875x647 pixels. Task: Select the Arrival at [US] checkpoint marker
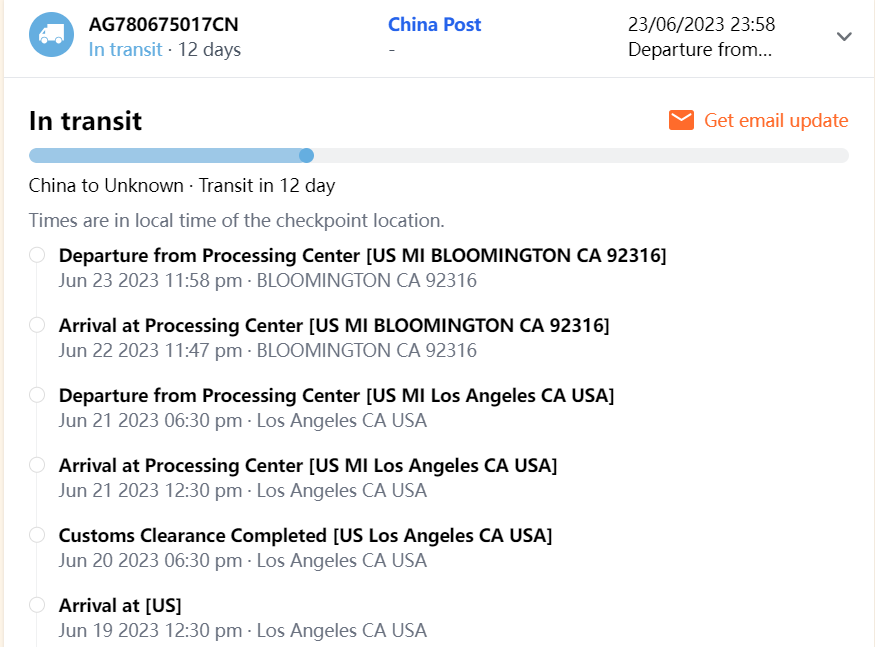pyautogui.click(x=37, y=605)
